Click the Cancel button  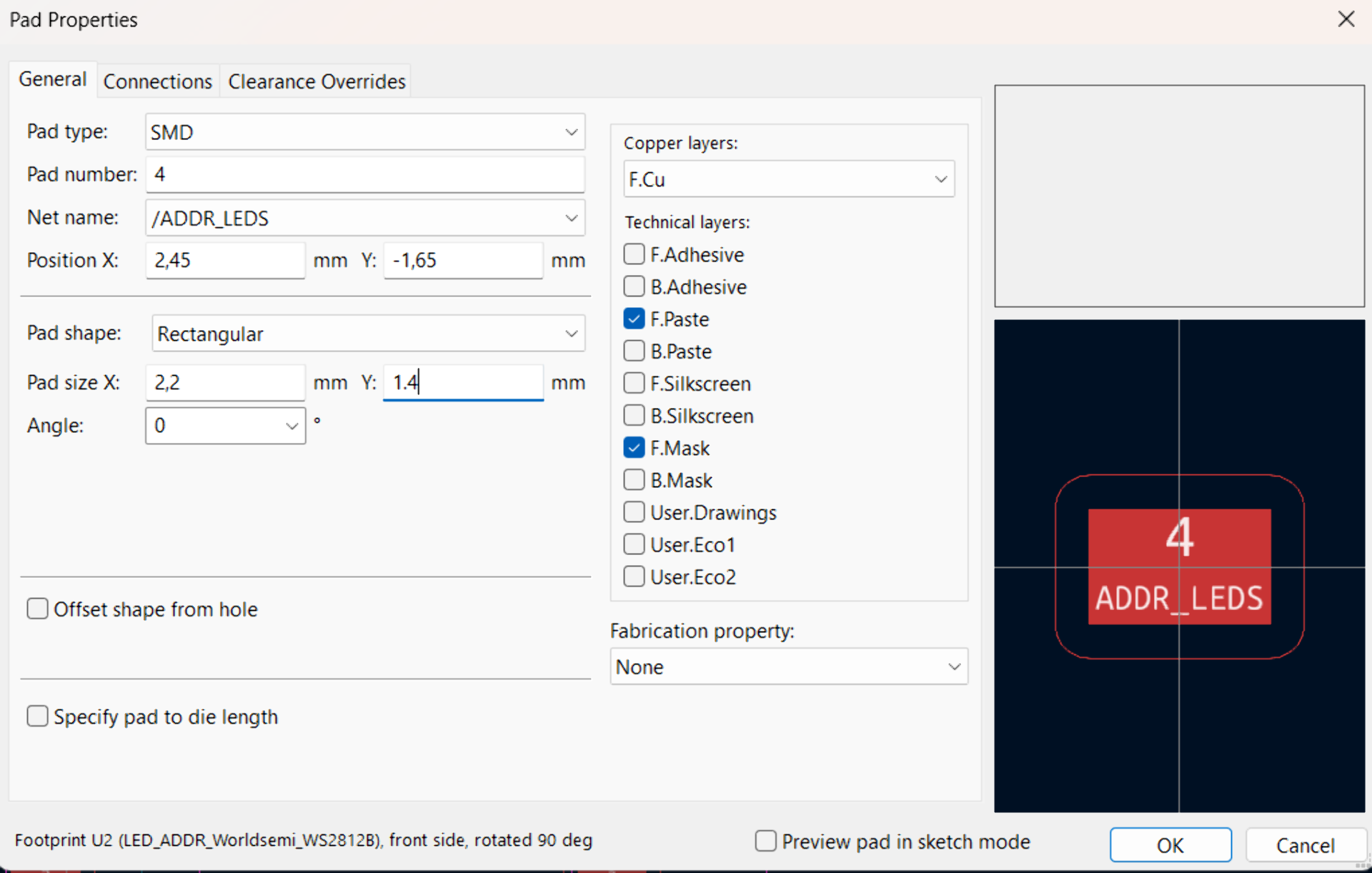(x=1304, y=845)
